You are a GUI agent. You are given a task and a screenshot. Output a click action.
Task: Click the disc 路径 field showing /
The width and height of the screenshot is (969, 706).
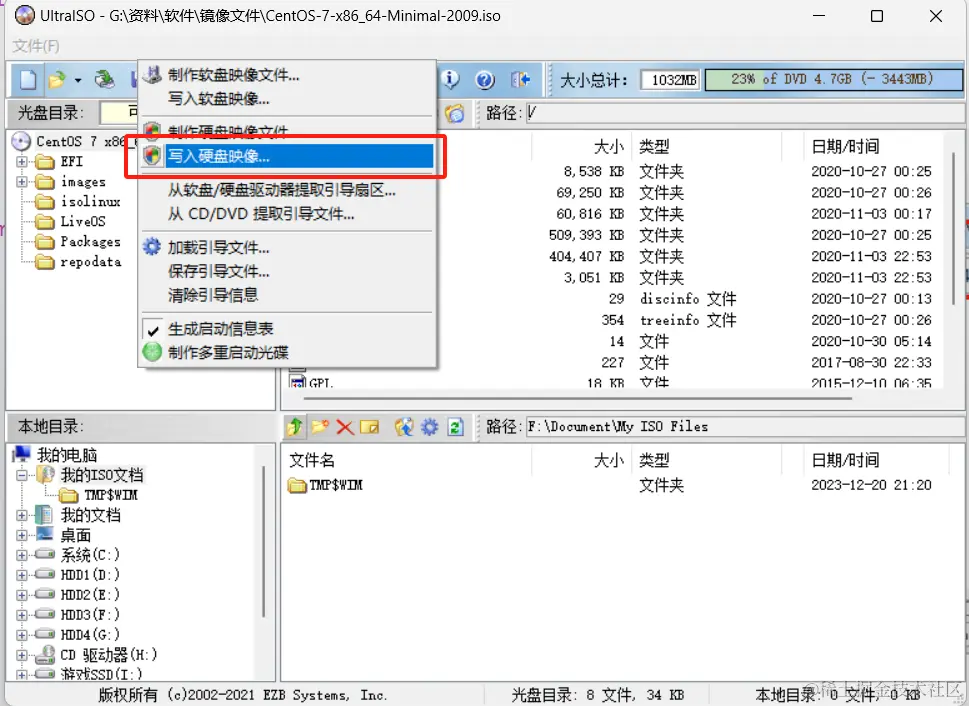point(745,113)
